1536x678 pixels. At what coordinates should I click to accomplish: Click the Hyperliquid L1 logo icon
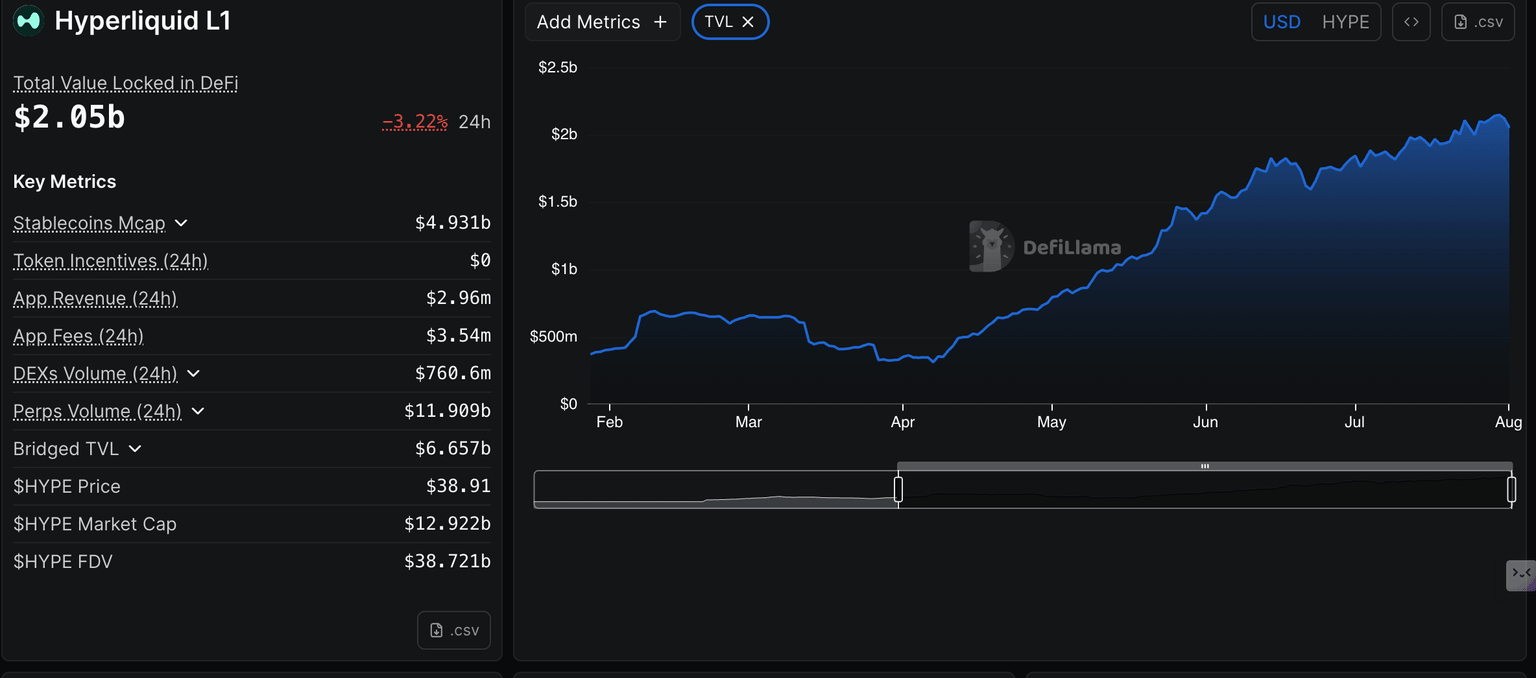(28, 20)
